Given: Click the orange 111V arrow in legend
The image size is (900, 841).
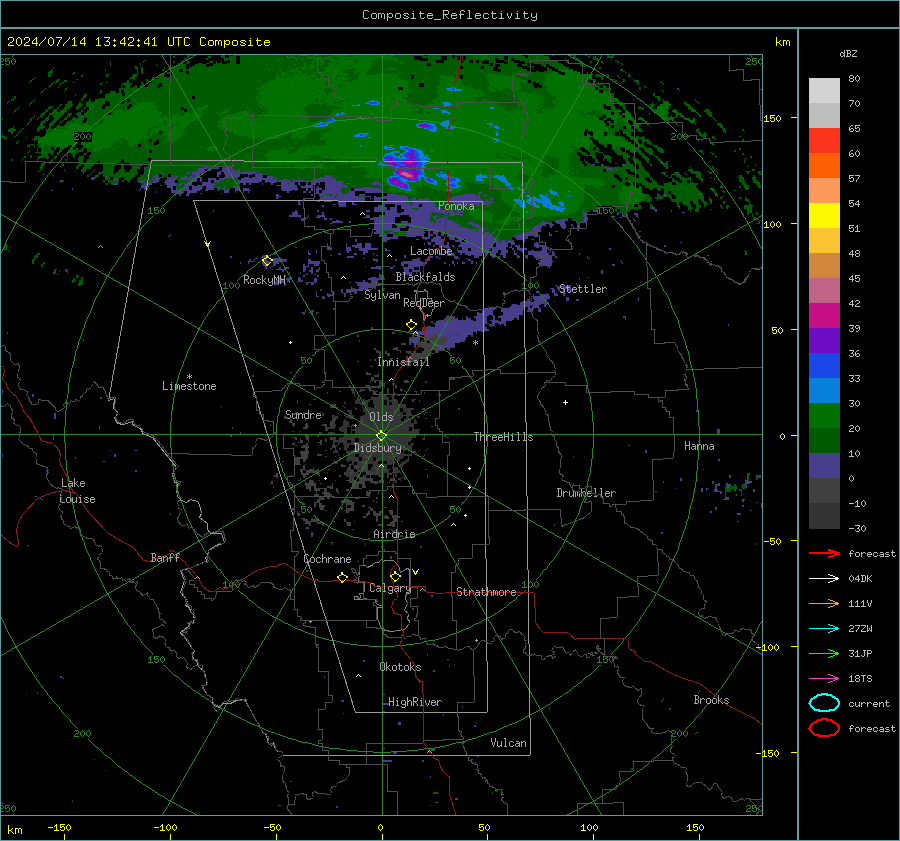Looking at the screenshot, I should coord(824,603).
